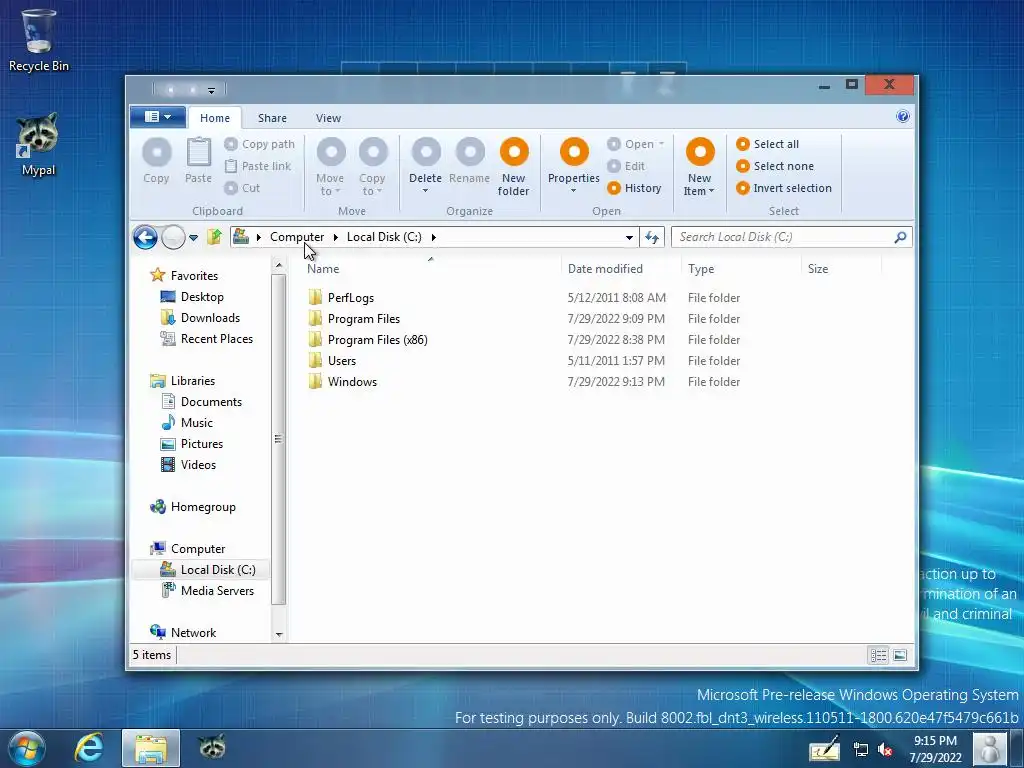Click the Help question mark icon
1024x768 pixels.
[x=903, y=117]
